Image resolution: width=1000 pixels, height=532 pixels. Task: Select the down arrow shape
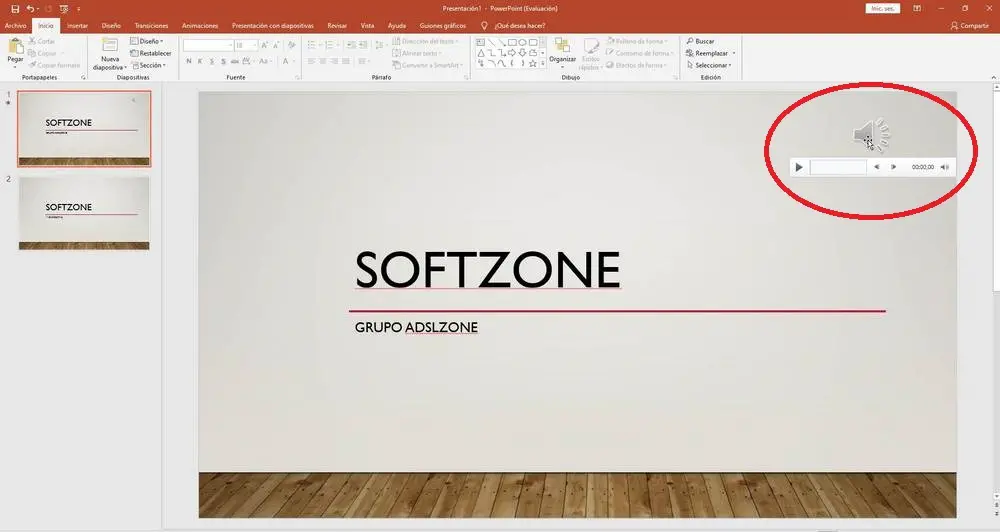[x=522, y=53]
